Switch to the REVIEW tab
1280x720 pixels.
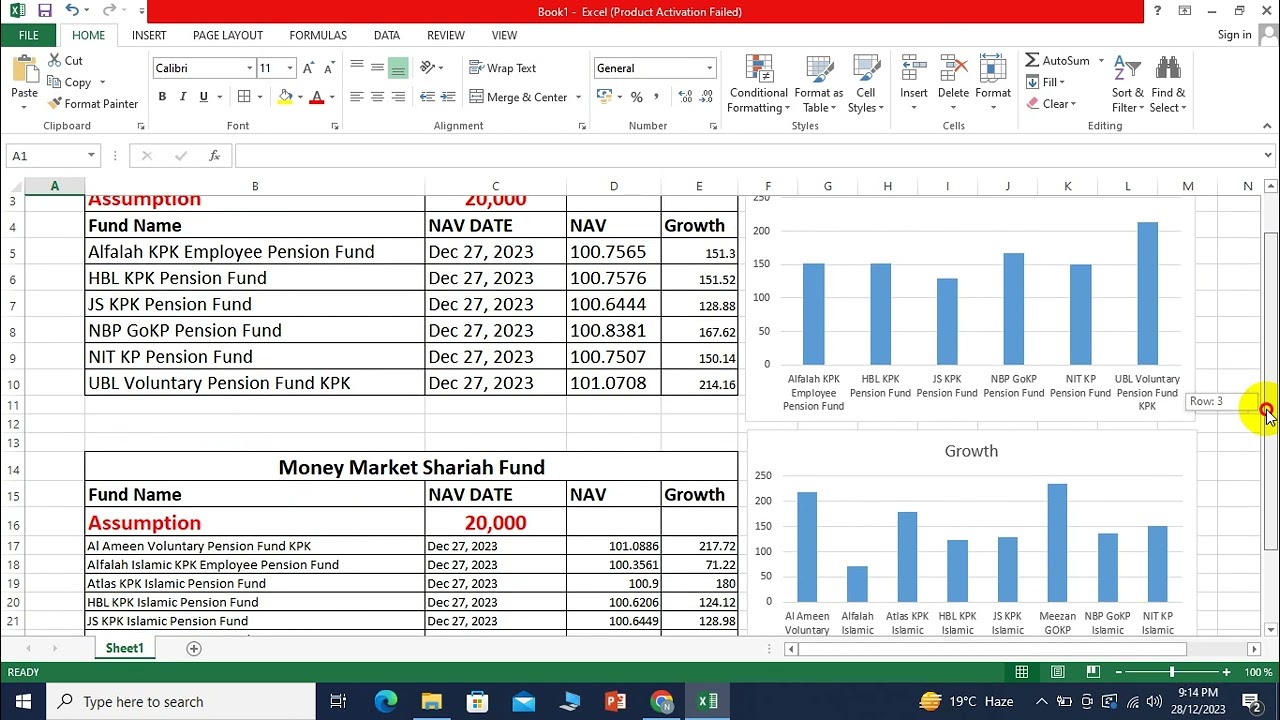[446, 35]
